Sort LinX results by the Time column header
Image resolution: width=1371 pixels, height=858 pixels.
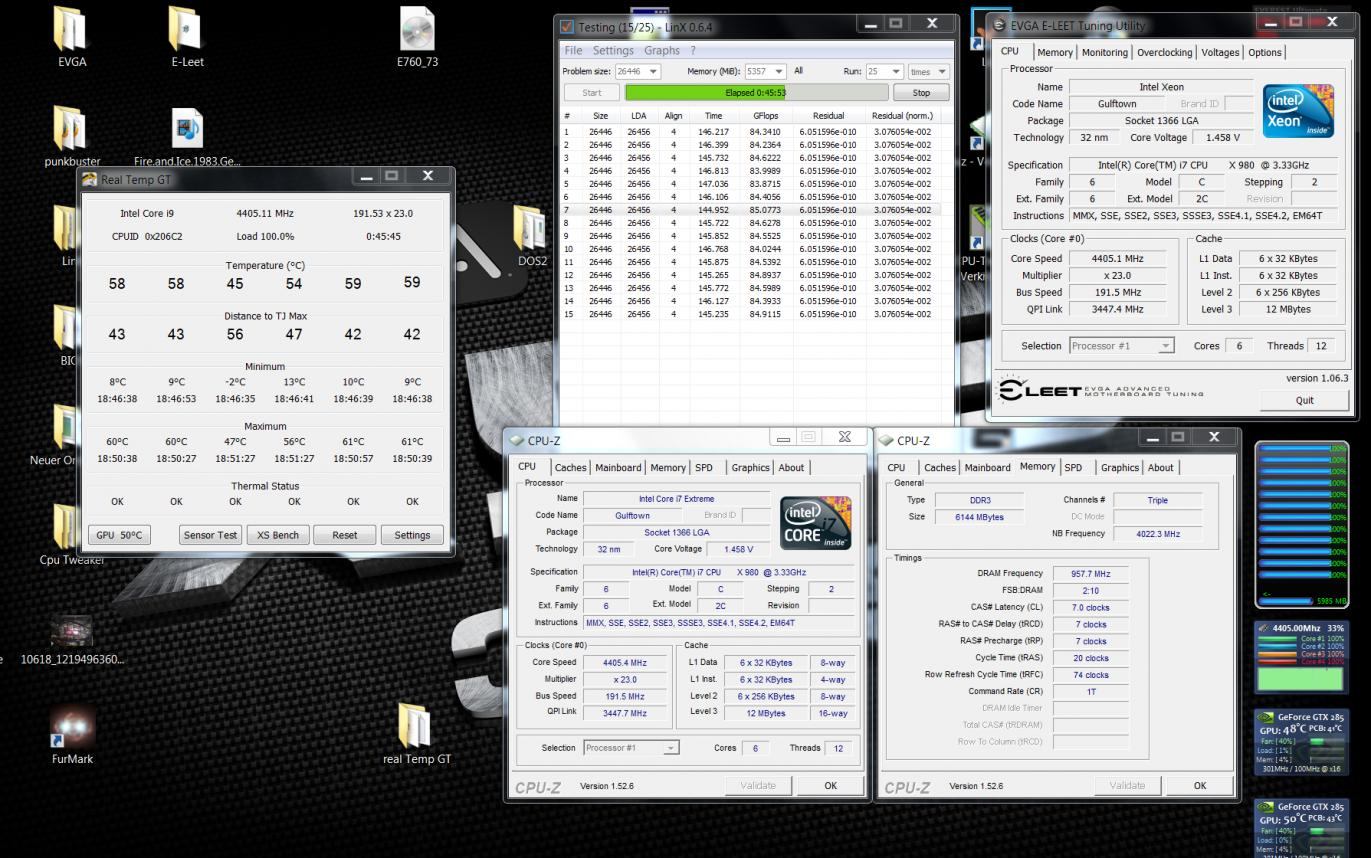(712, 116)
